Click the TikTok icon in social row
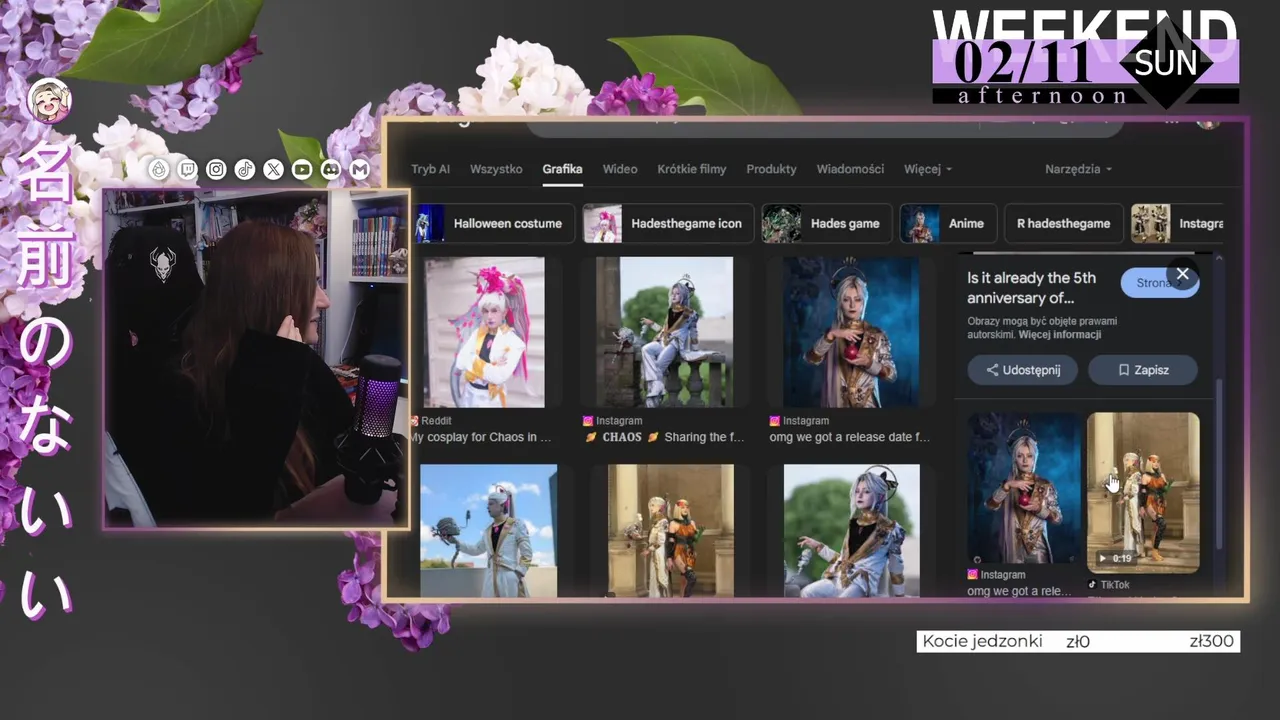The width and height of the screenshot is (1280, 720). [x=245, y=170]
